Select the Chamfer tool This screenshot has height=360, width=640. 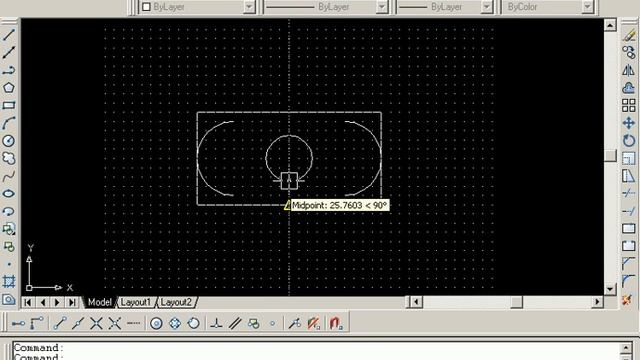tap(629, 264)
